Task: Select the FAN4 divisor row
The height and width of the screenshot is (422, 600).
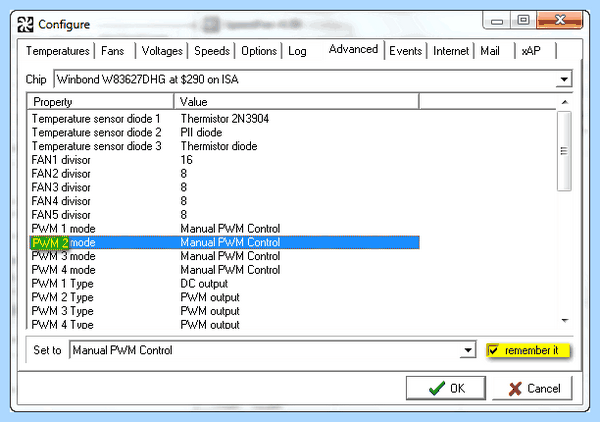Action: coord(224,201)
